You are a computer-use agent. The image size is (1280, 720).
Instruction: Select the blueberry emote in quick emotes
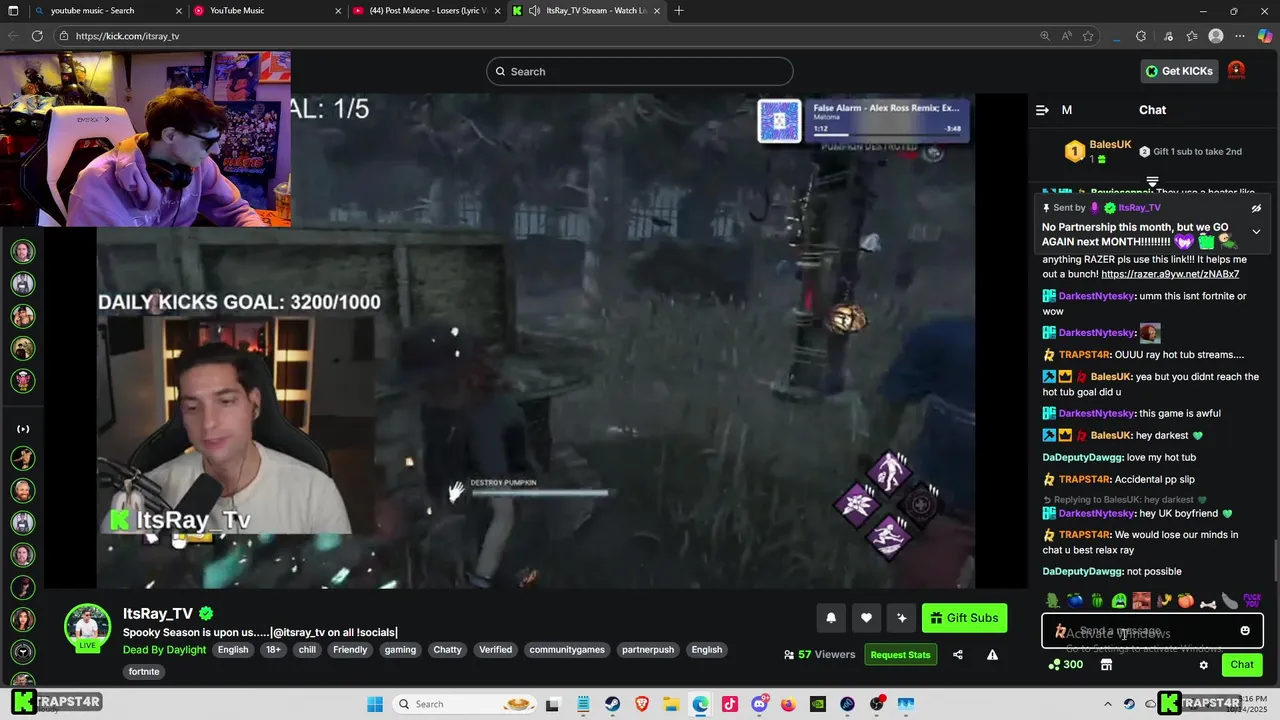1075,600
